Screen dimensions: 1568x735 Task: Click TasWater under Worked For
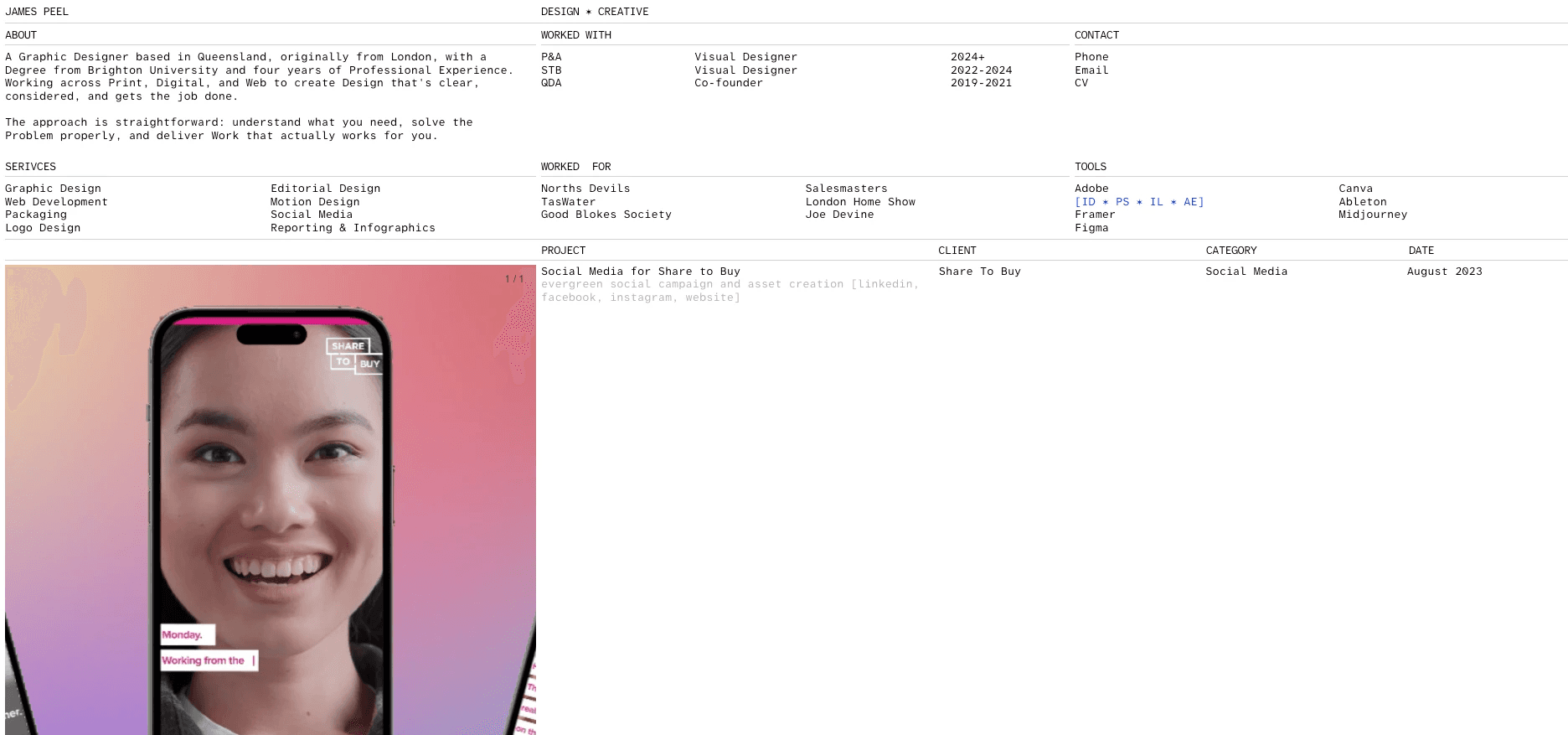pyautogui.click(x=568, y=202)
